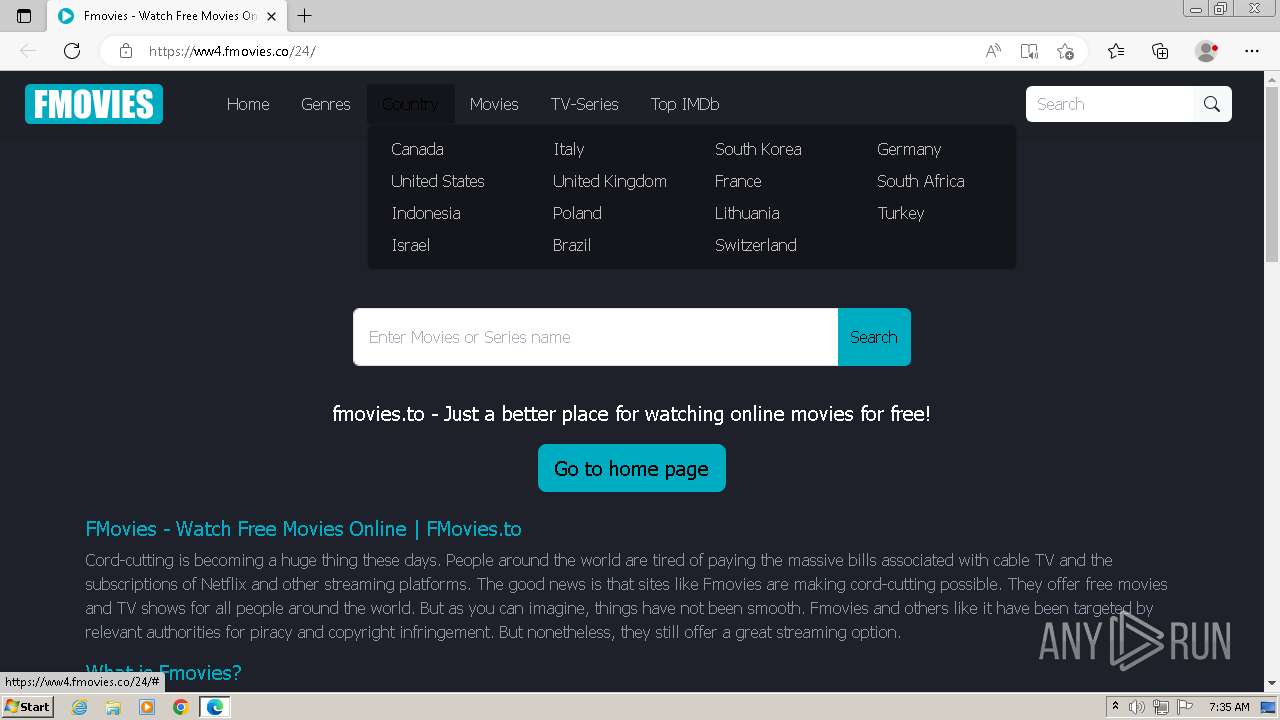Toggle the Country dropdown menu
The width and height of the screenshot is (1280, 720).
(x=410, y=104)
